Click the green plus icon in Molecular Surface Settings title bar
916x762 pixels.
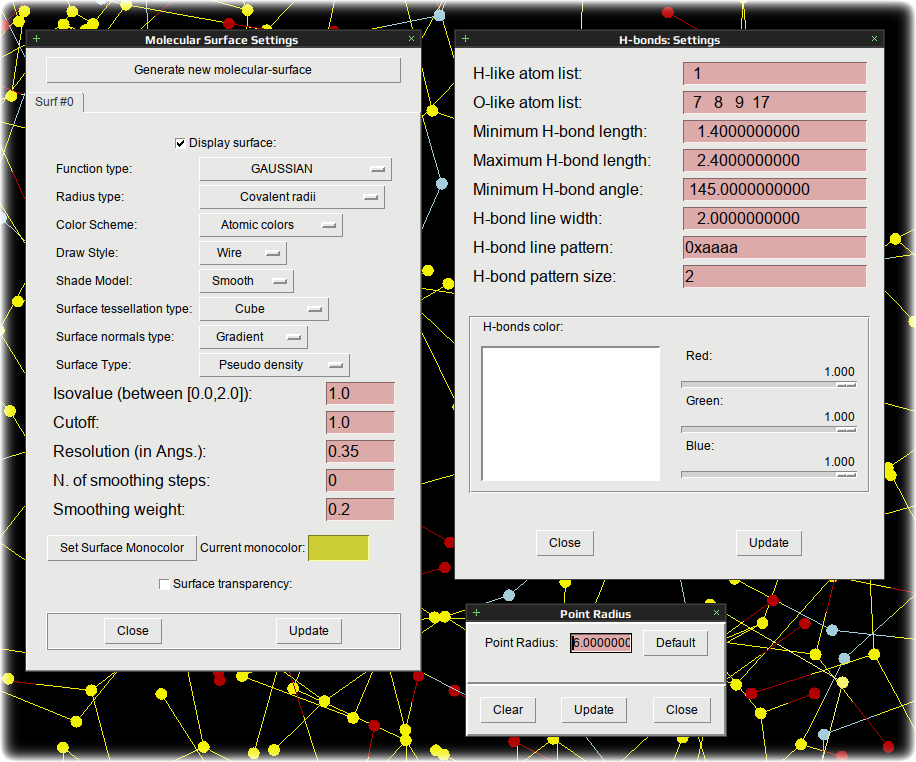pyautogui.click(x=36, y=39)
